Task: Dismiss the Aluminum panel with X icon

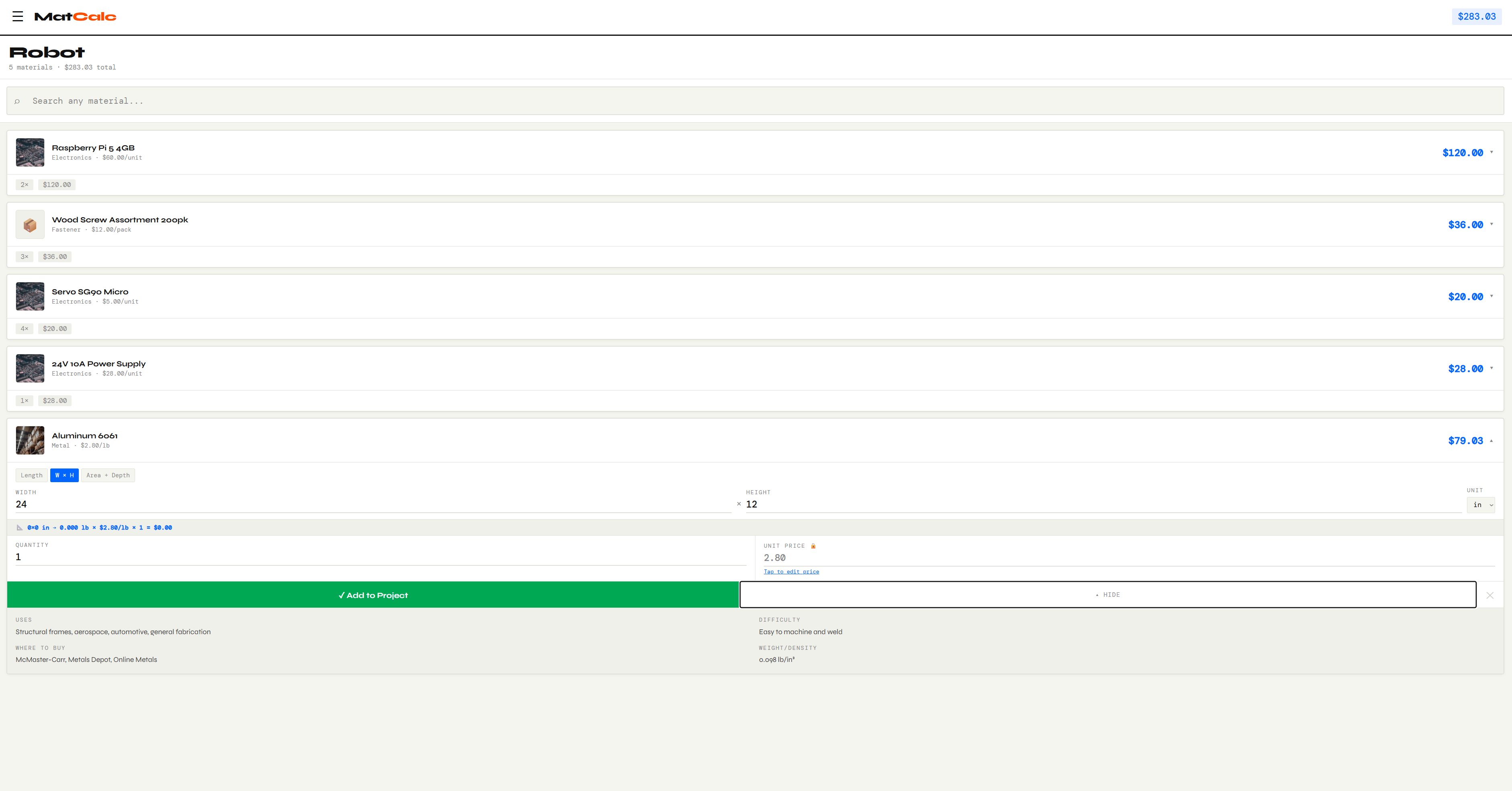Action: coord(1490,596)
